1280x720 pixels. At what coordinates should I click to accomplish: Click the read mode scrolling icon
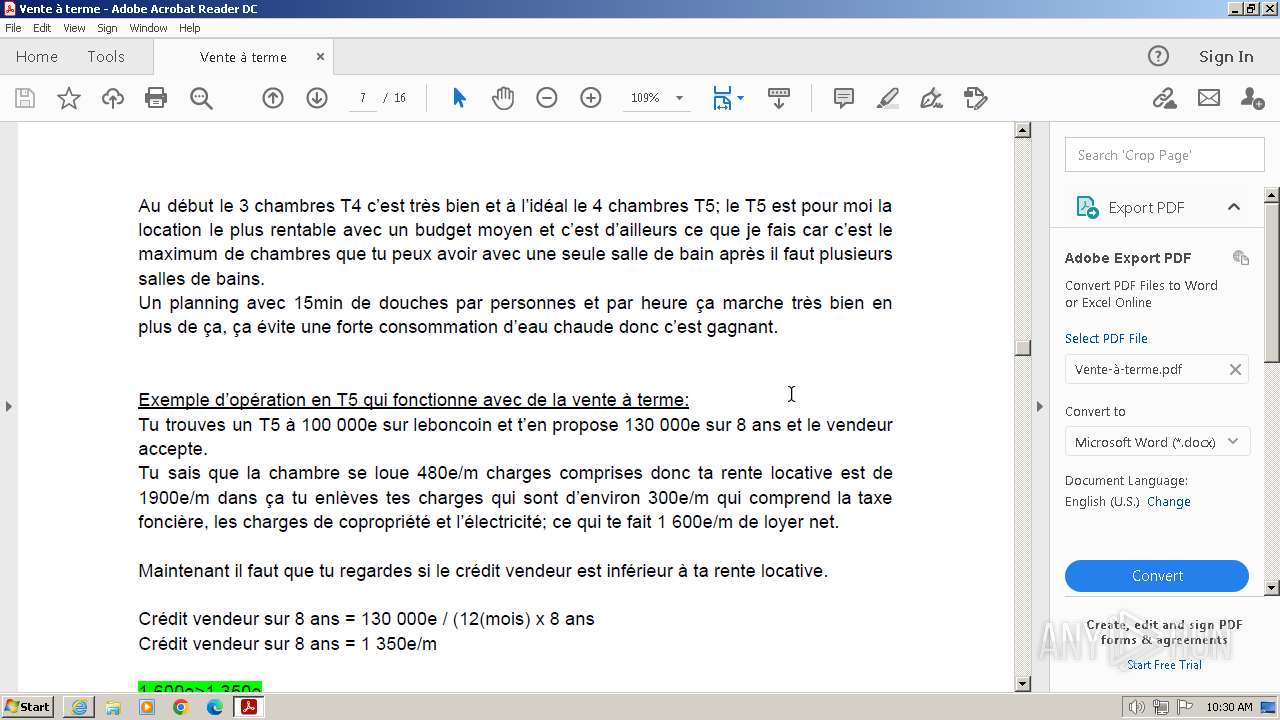tap(779, 98)
